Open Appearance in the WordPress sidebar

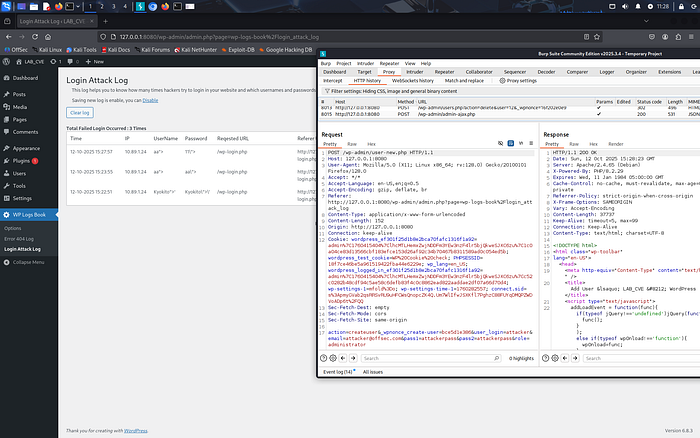(x=26, y=148)
